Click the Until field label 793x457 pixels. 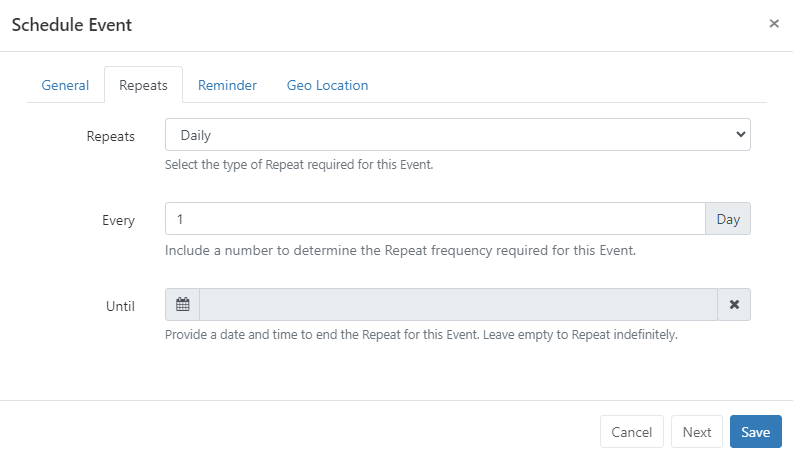point(120,305)
